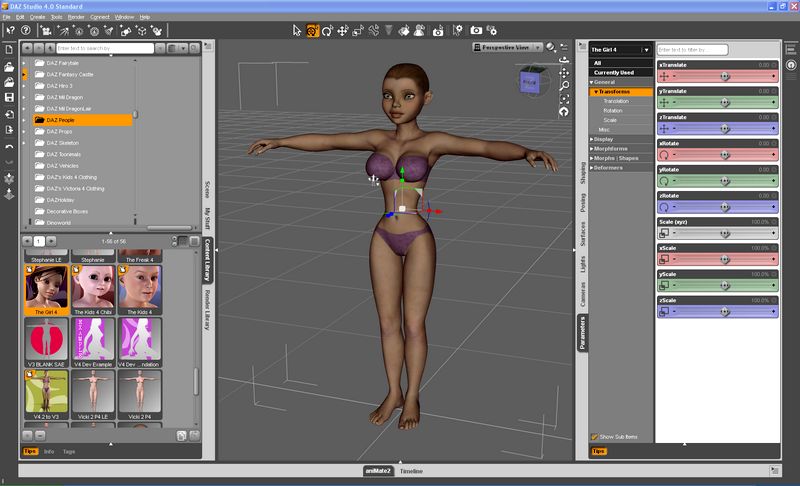This screenshot has width=800, height=486.
Task: Expand the Deformers parameter group
Action: click(x=591, y=168)
